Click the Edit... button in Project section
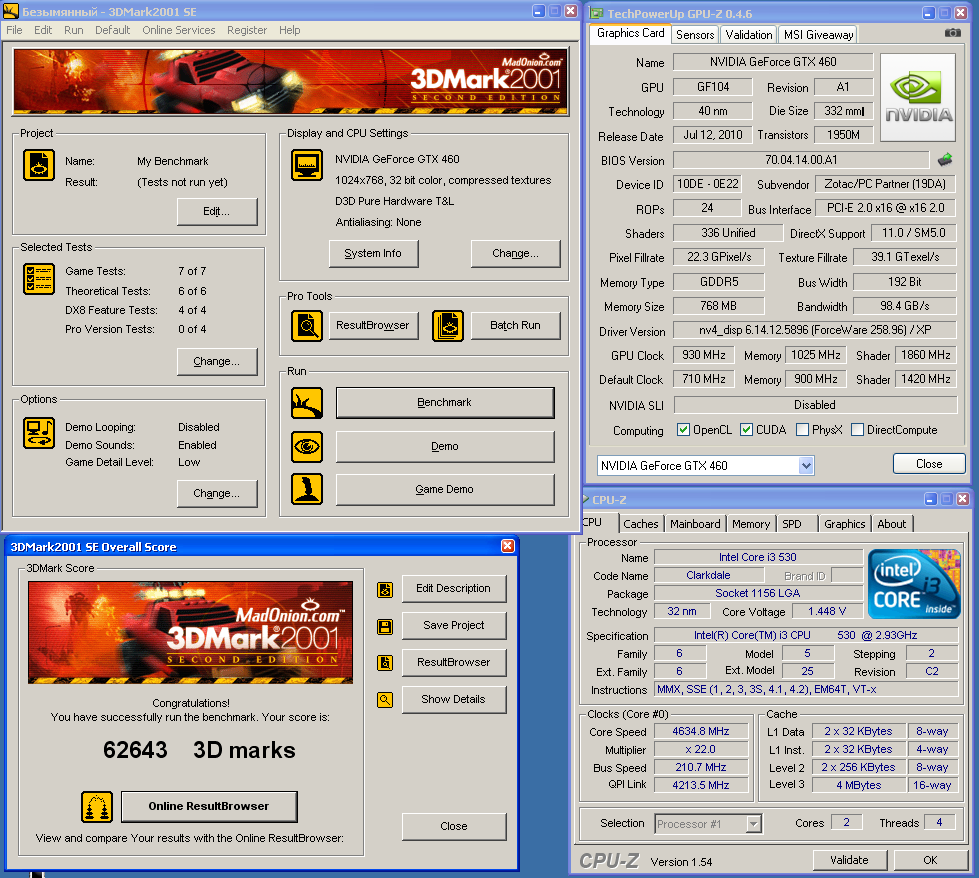979x878 pixels. (217, 212)
